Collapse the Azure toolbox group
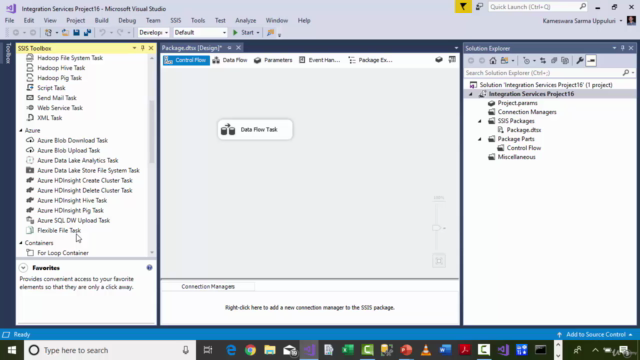Image resolution: width=640 pixels, height=360 pixels. 21,131
